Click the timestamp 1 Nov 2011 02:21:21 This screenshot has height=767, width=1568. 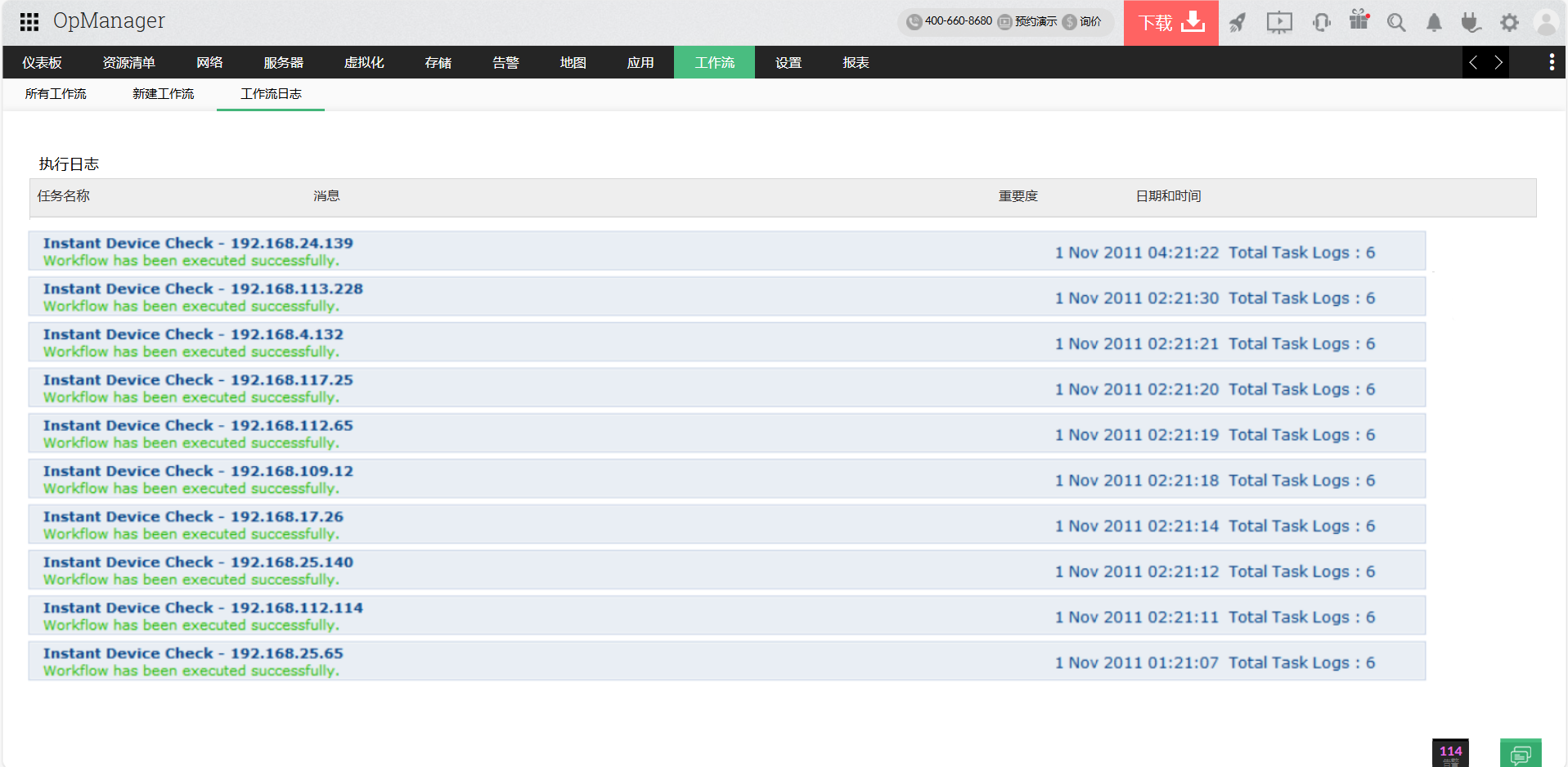click(x=1137, y=344)
